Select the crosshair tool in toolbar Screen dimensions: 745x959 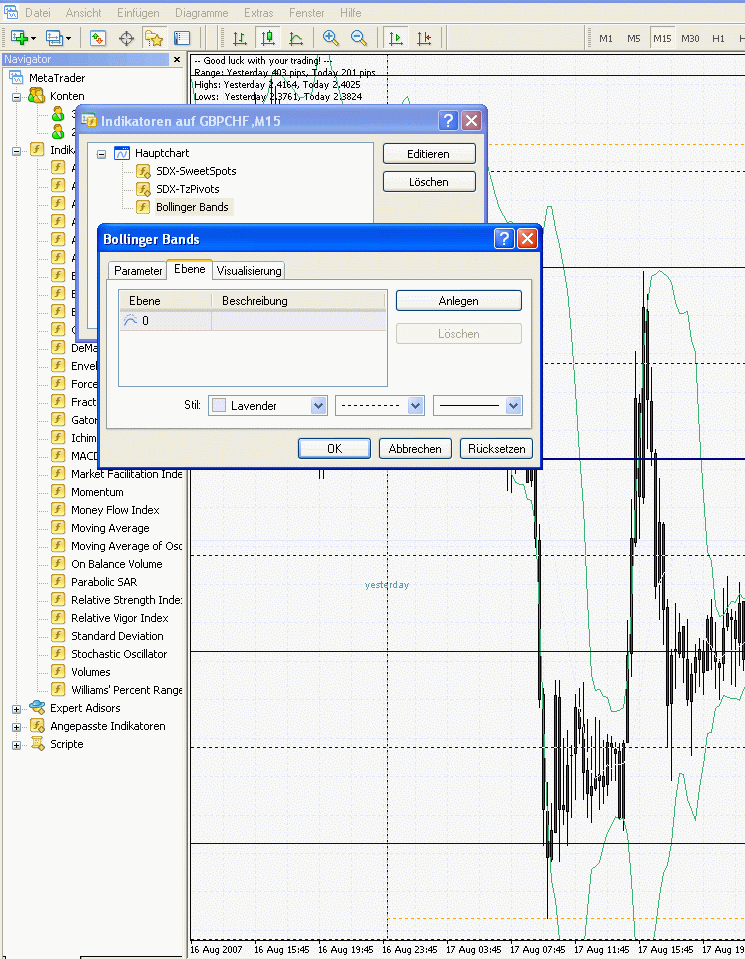[126, 38]
